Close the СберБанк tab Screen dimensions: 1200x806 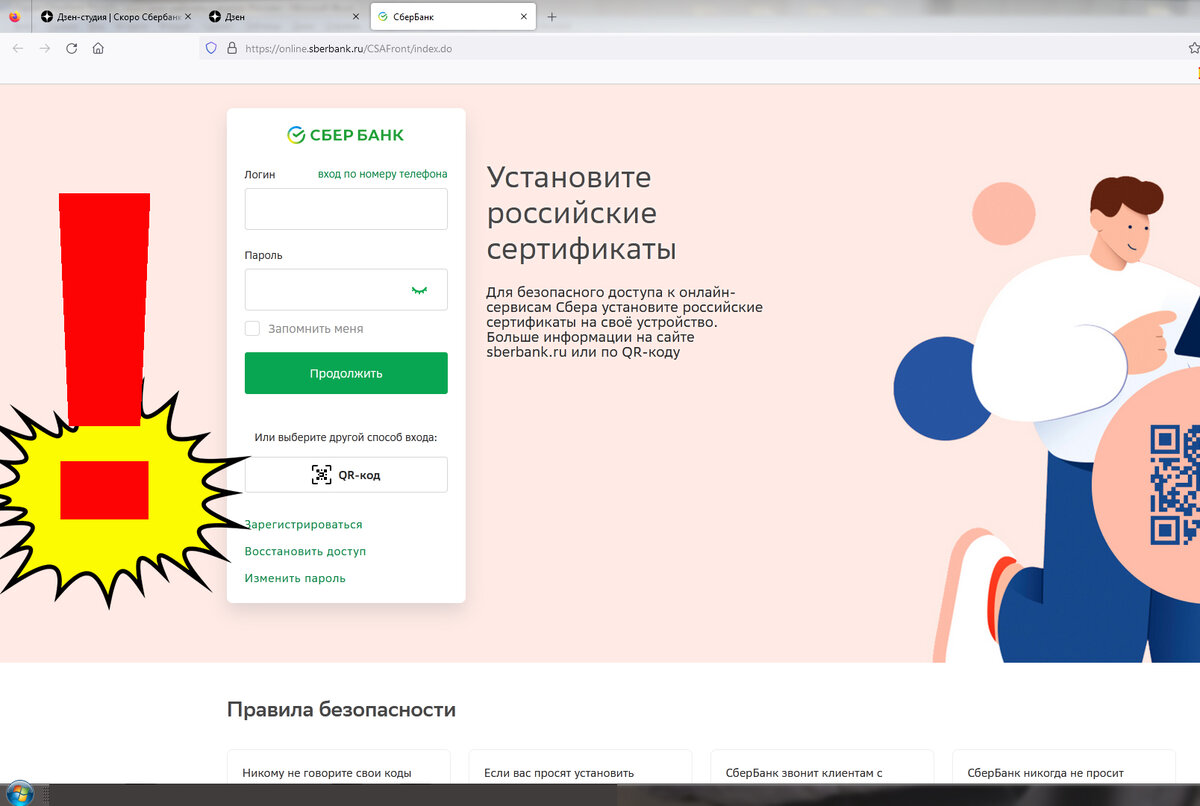524,17
